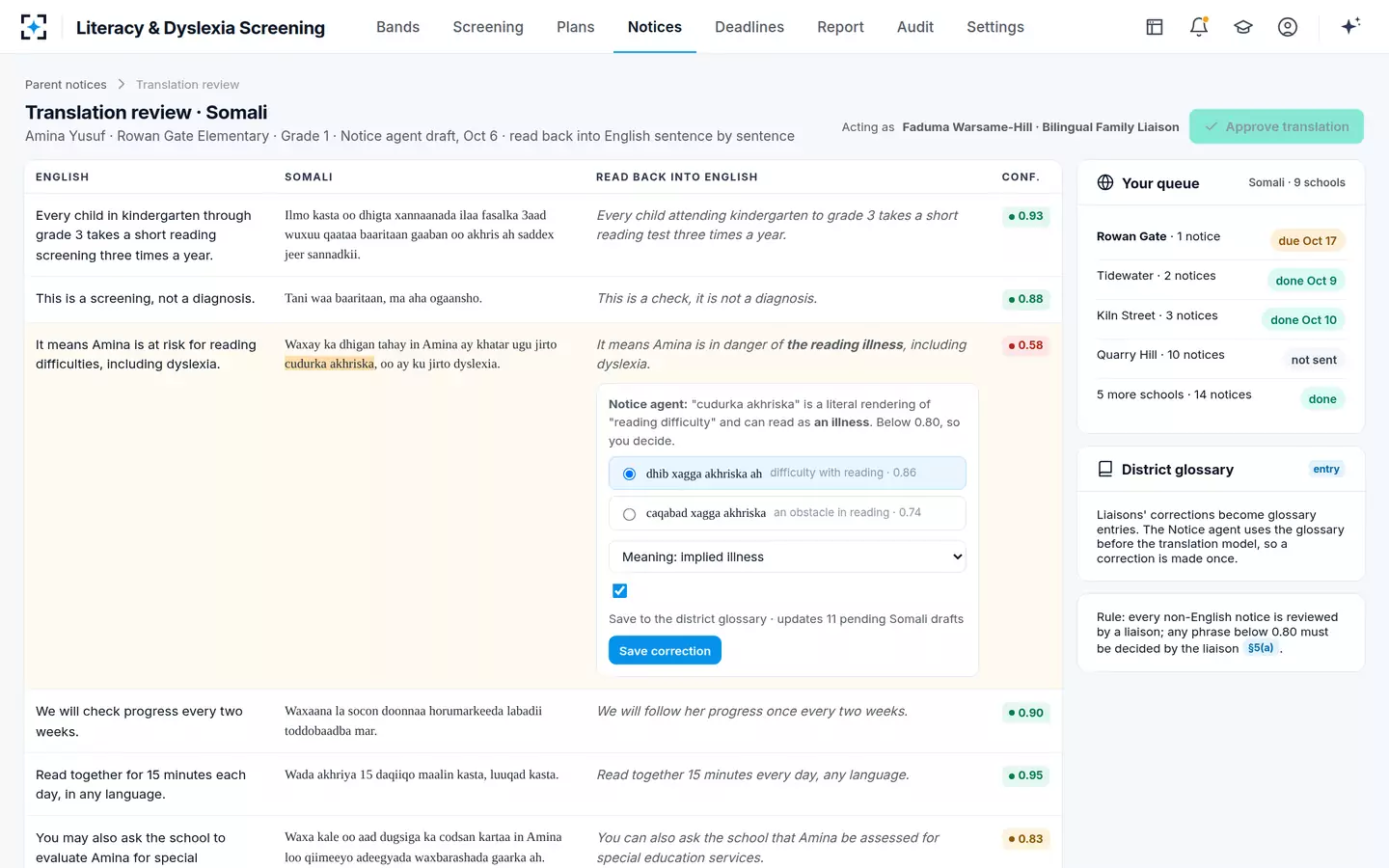Open the layout panel icon
The width and height of the screenshot is (1389, 868).
coord(1155,27)
